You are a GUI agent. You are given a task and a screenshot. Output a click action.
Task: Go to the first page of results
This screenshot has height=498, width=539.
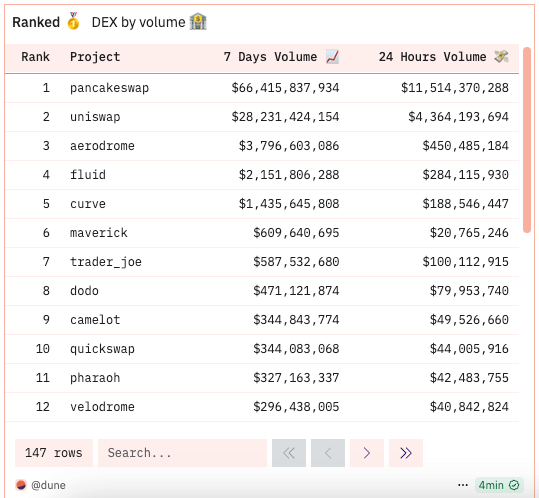(x=289, y=453)
